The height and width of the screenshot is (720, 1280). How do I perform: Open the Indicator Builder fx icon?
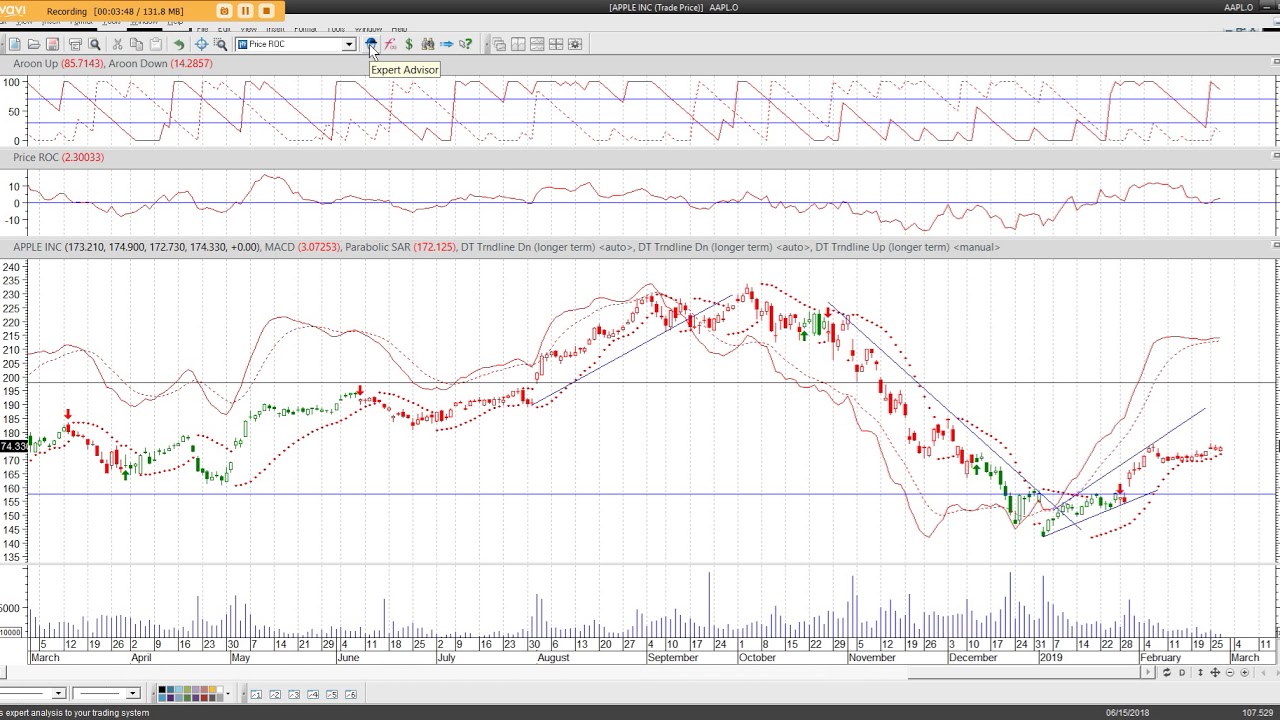coord(390,44)
